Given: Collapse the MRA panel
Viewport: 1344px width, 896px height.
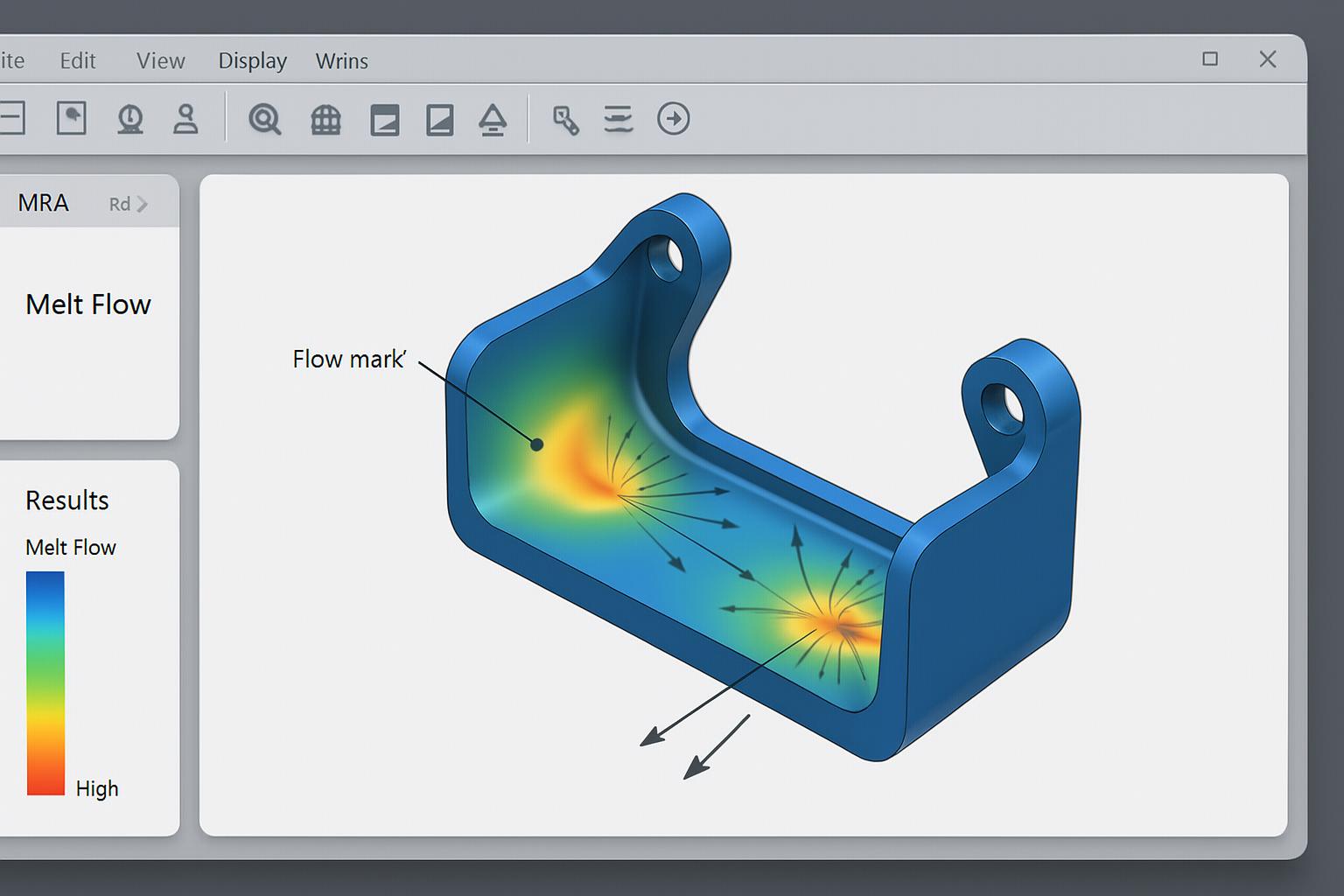Looking at the screenshot, I should coord(45,203).
